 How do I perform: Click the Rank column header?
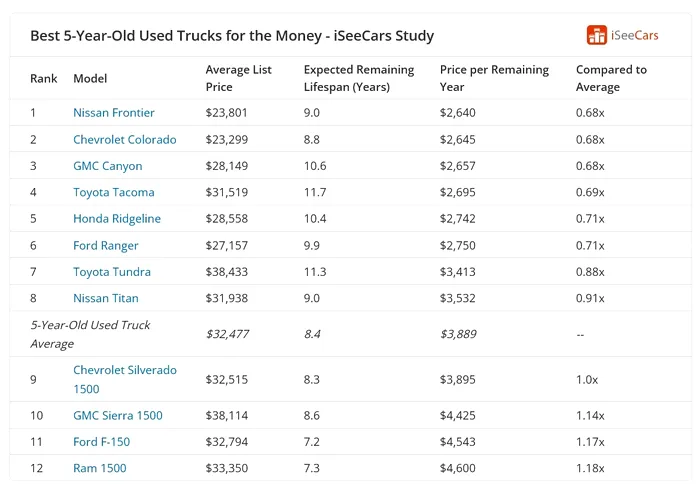pos(44,78)
